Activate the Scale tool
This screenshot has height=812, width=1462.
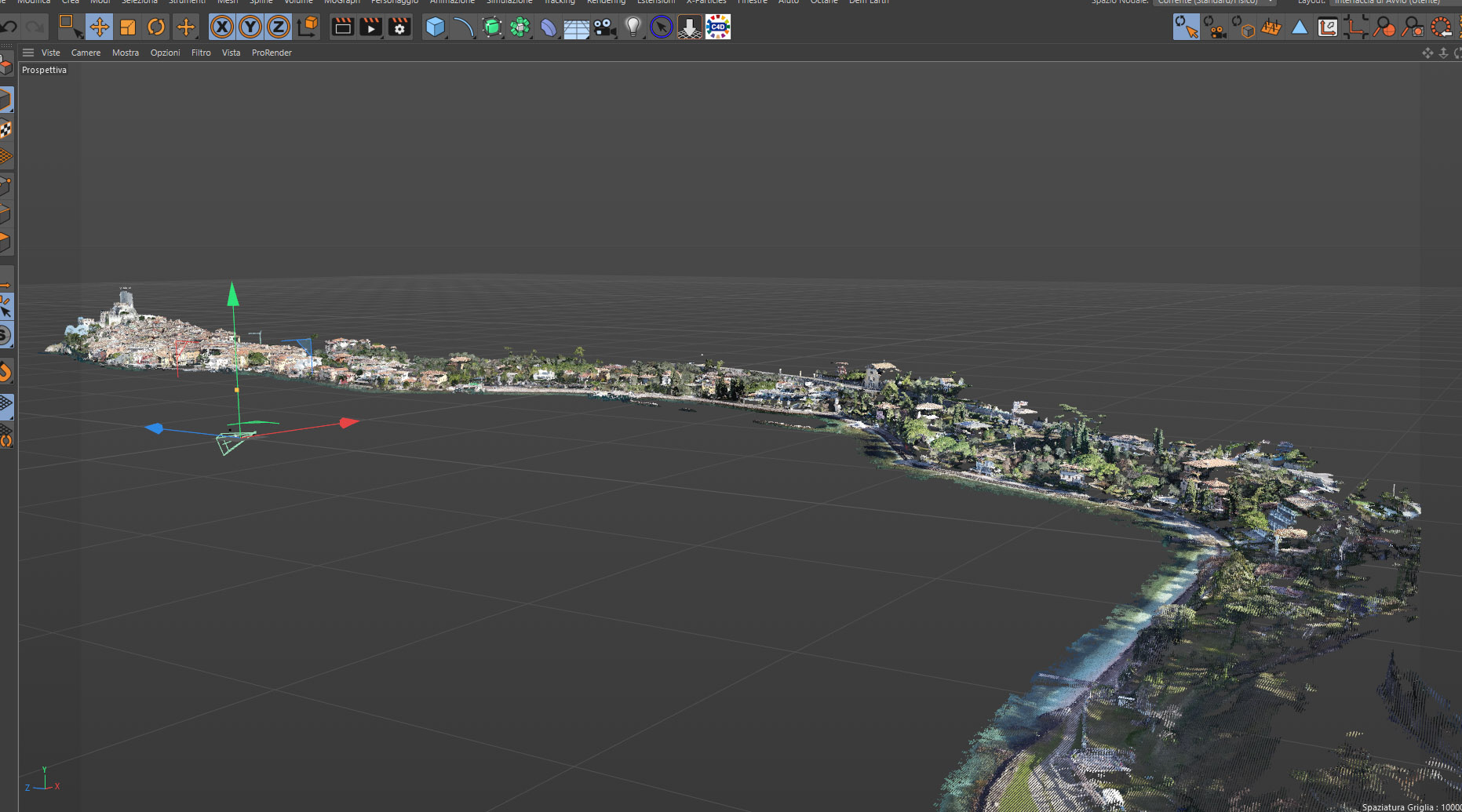[x=128, y=27]
